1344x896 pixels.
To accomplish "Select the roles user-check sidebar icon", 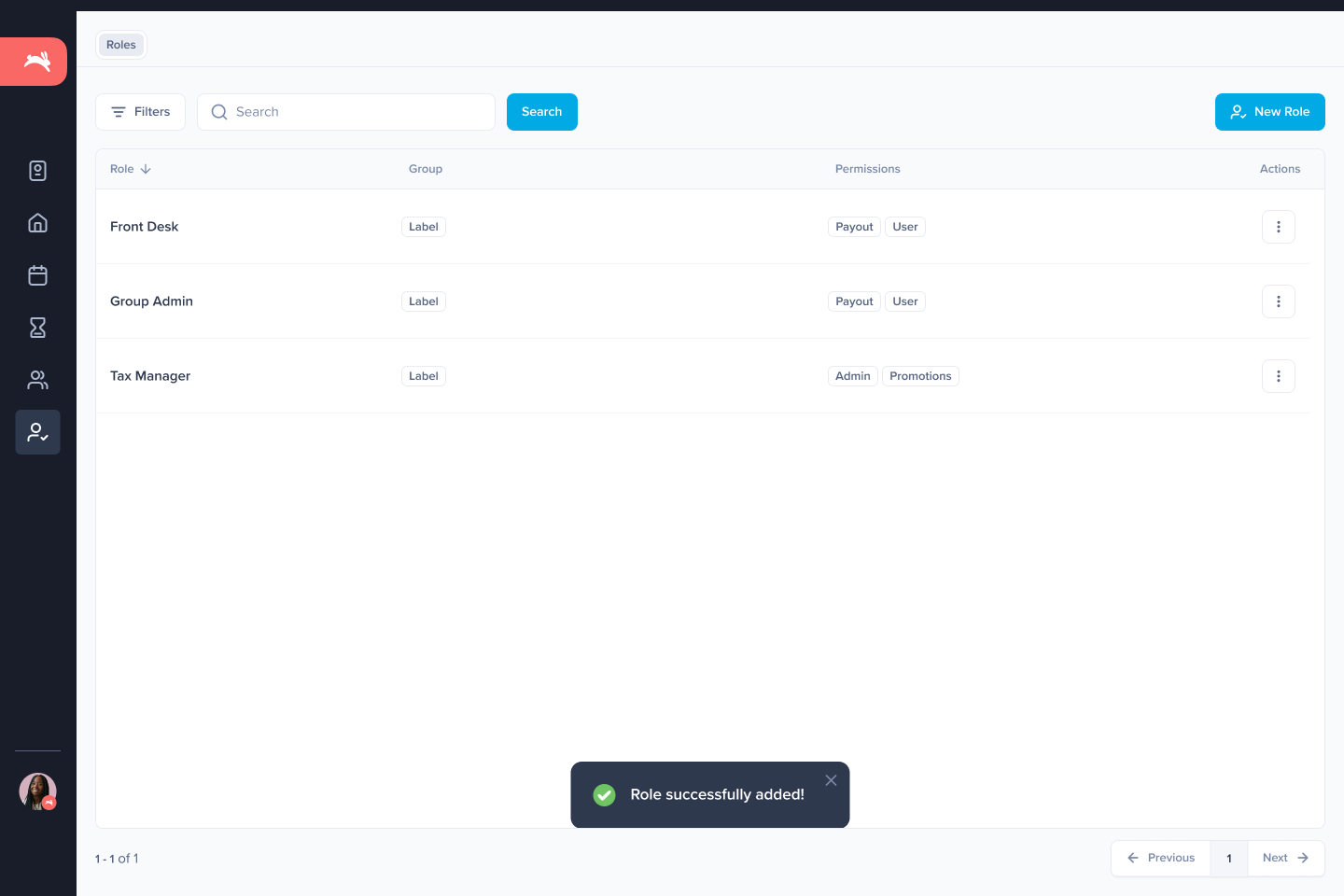I will (37, 432).
